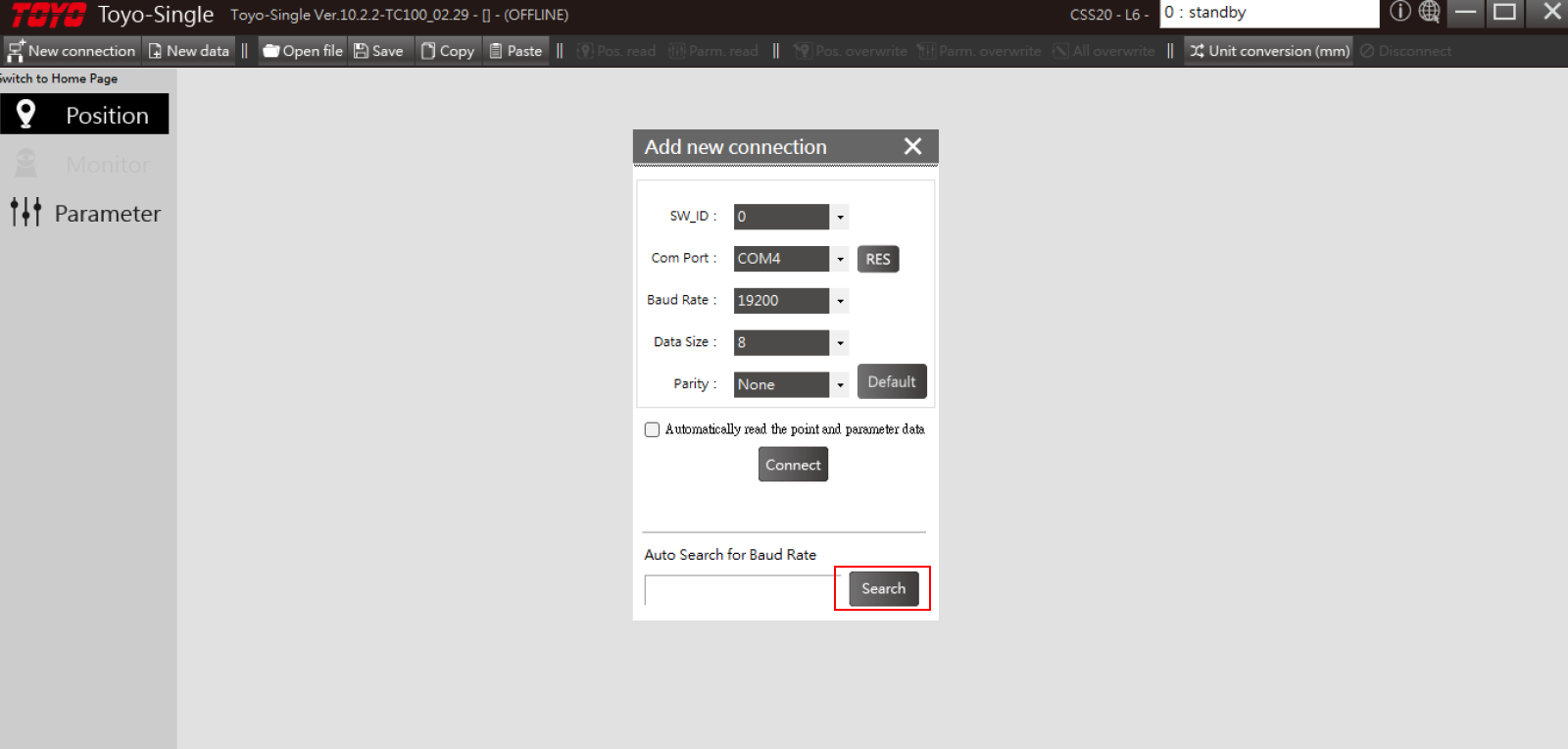Click the CSS20 - L6 model label
Image resolution: width=1568 pixels, height=749 pixels.
pos(1109,15)
